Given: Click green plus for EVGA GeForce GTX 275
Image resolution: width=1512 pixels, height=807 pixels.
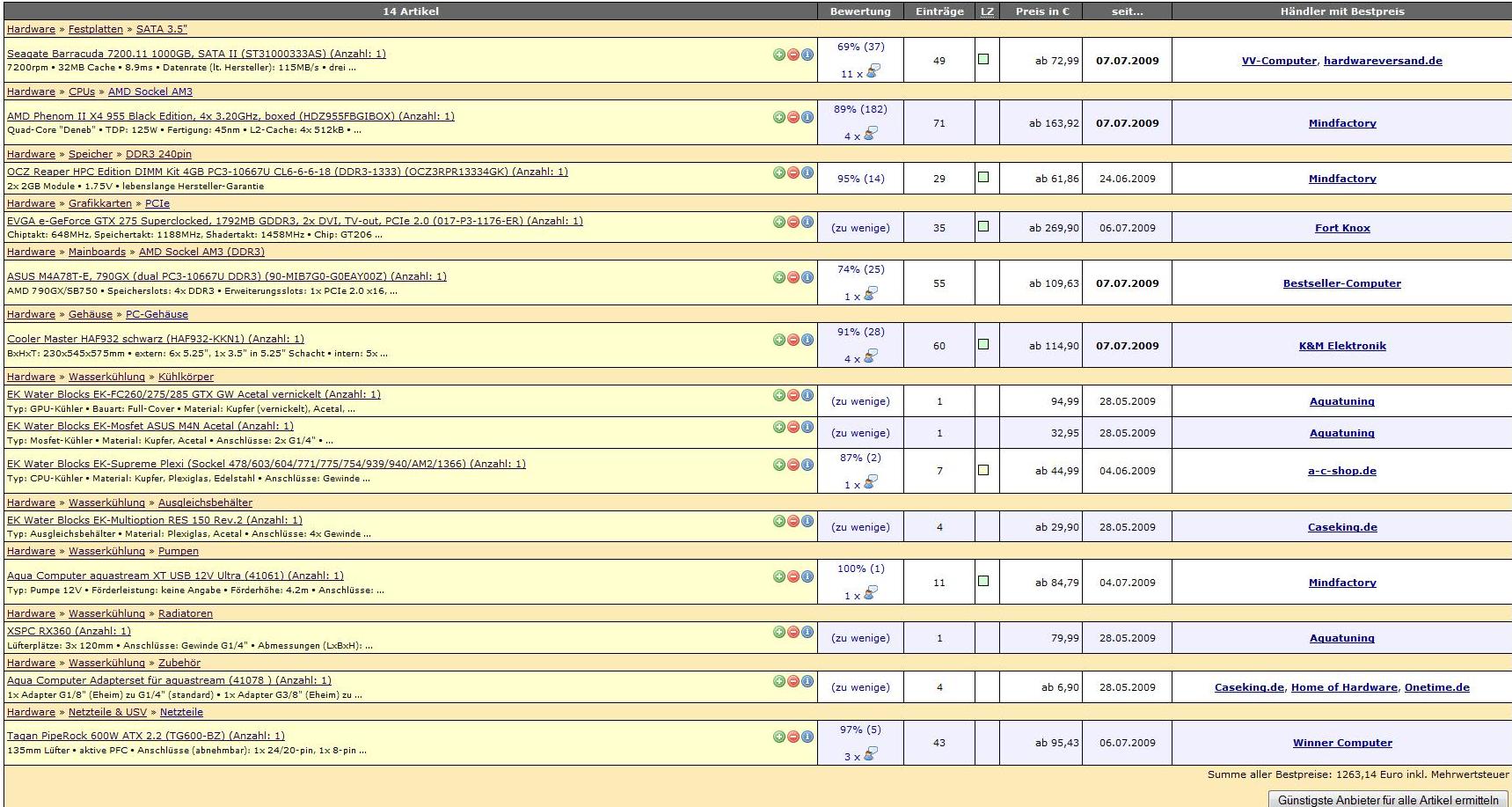Looking at the screenshot, I should pyautogui.click(x=779, y=222).
